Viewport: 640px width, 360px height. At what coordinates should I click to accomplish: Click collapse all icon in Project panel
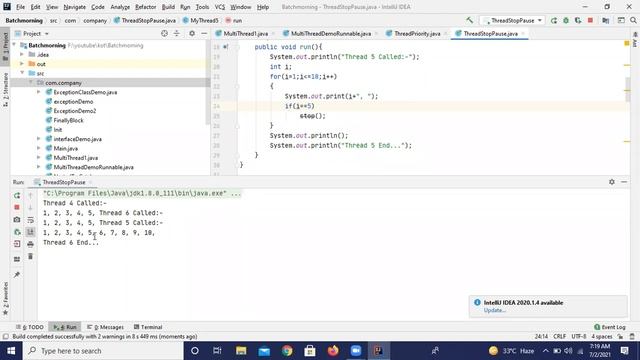click(x=176, y=33)
